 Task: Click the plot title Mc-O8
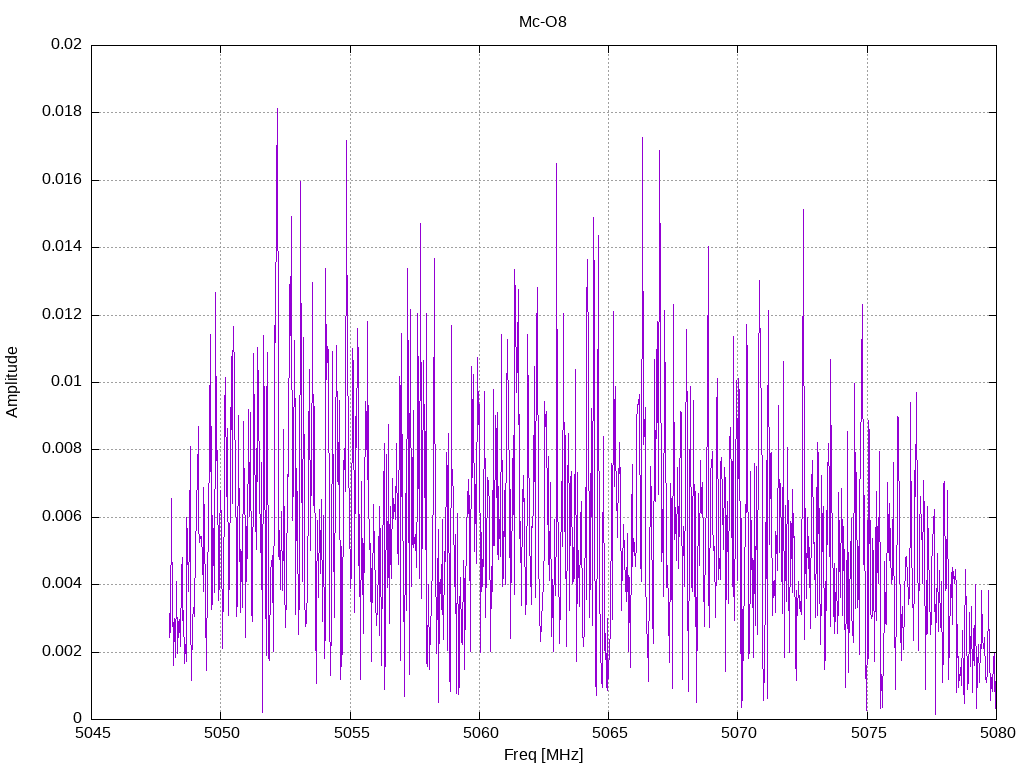point(543,22)
